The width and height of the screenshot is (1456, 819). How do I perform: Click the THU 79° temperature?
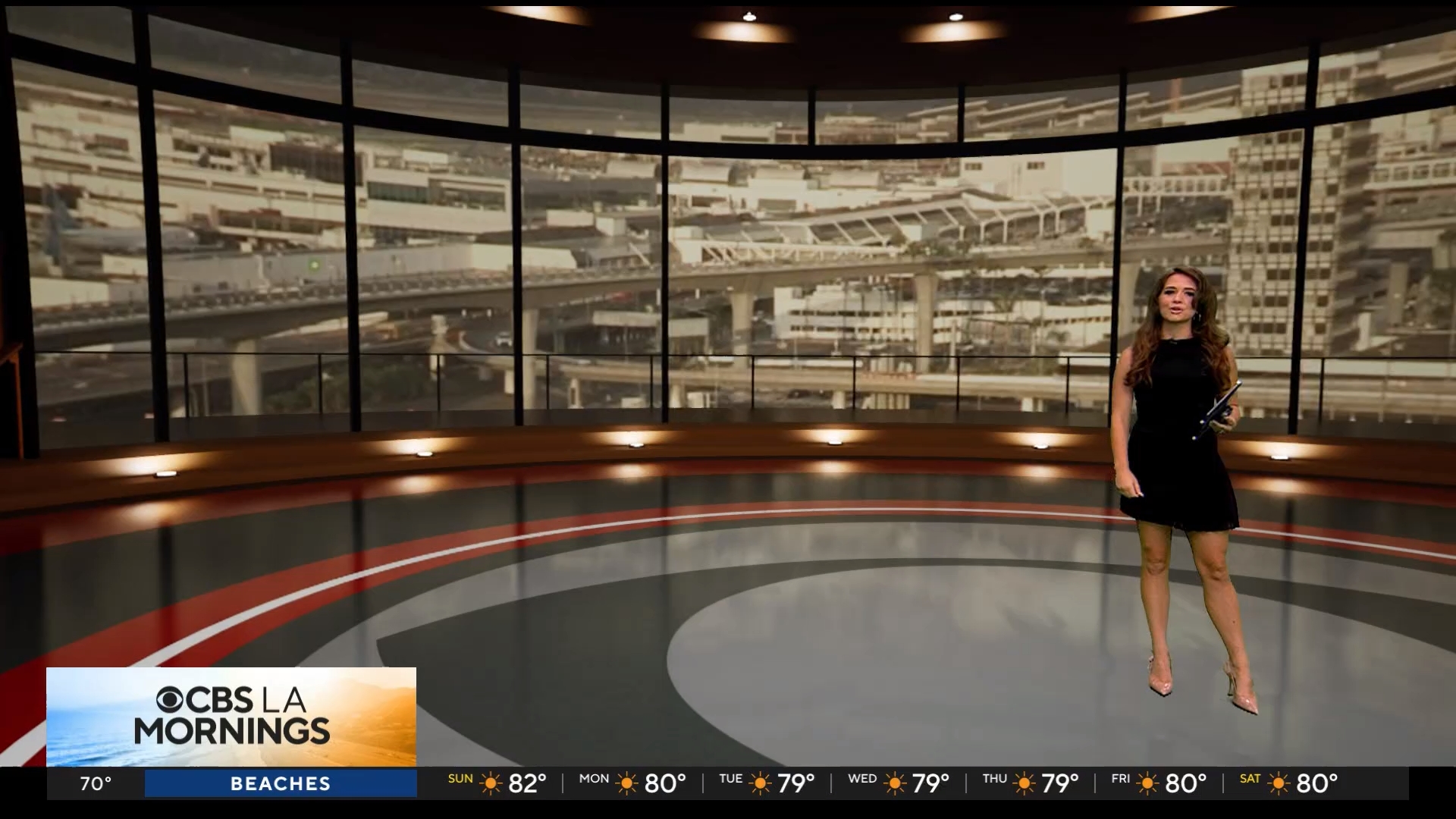coord(1059,783)
